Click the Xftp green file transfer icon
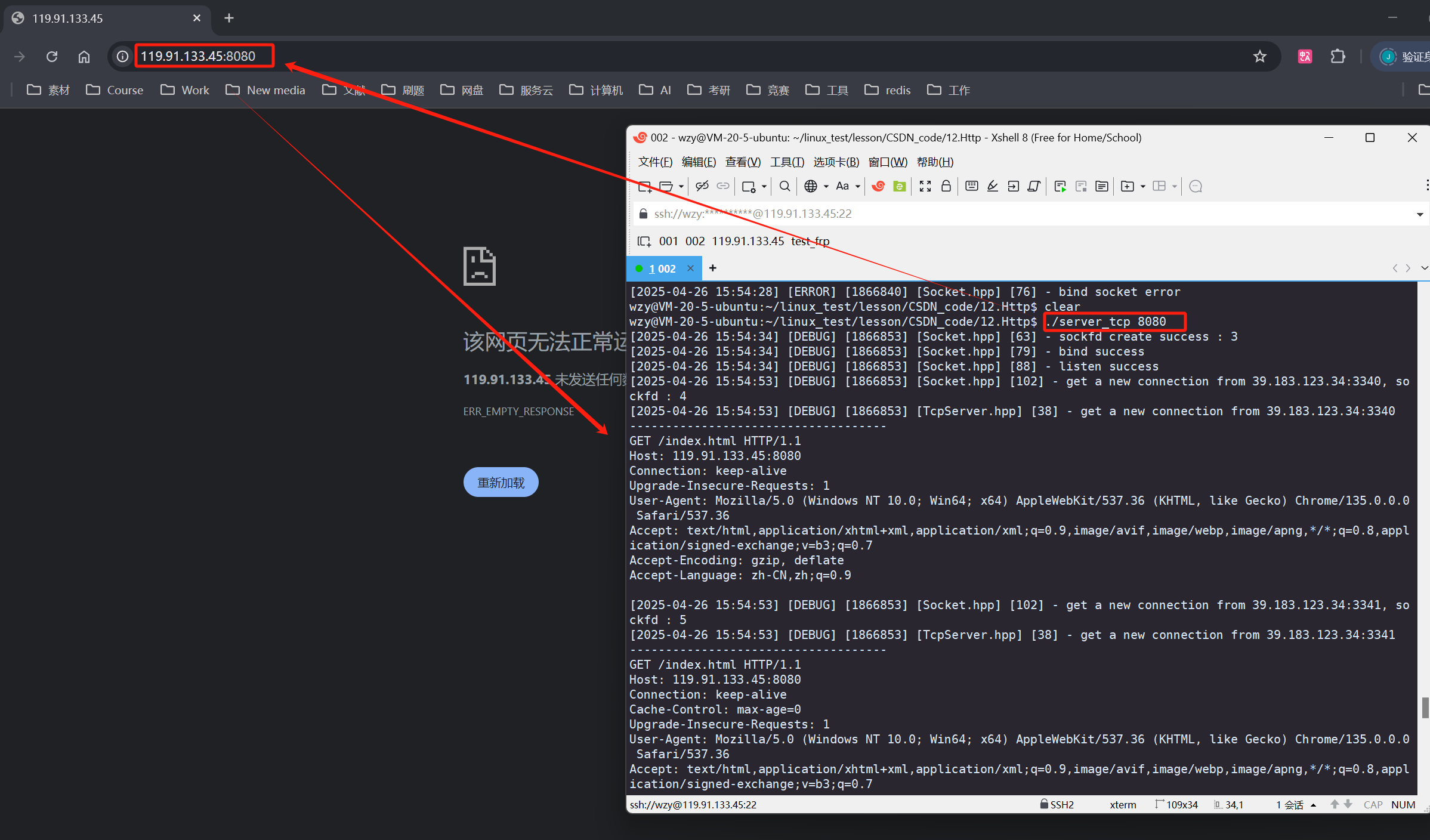Screen dimensions: 1430x840 coord(899,186)
